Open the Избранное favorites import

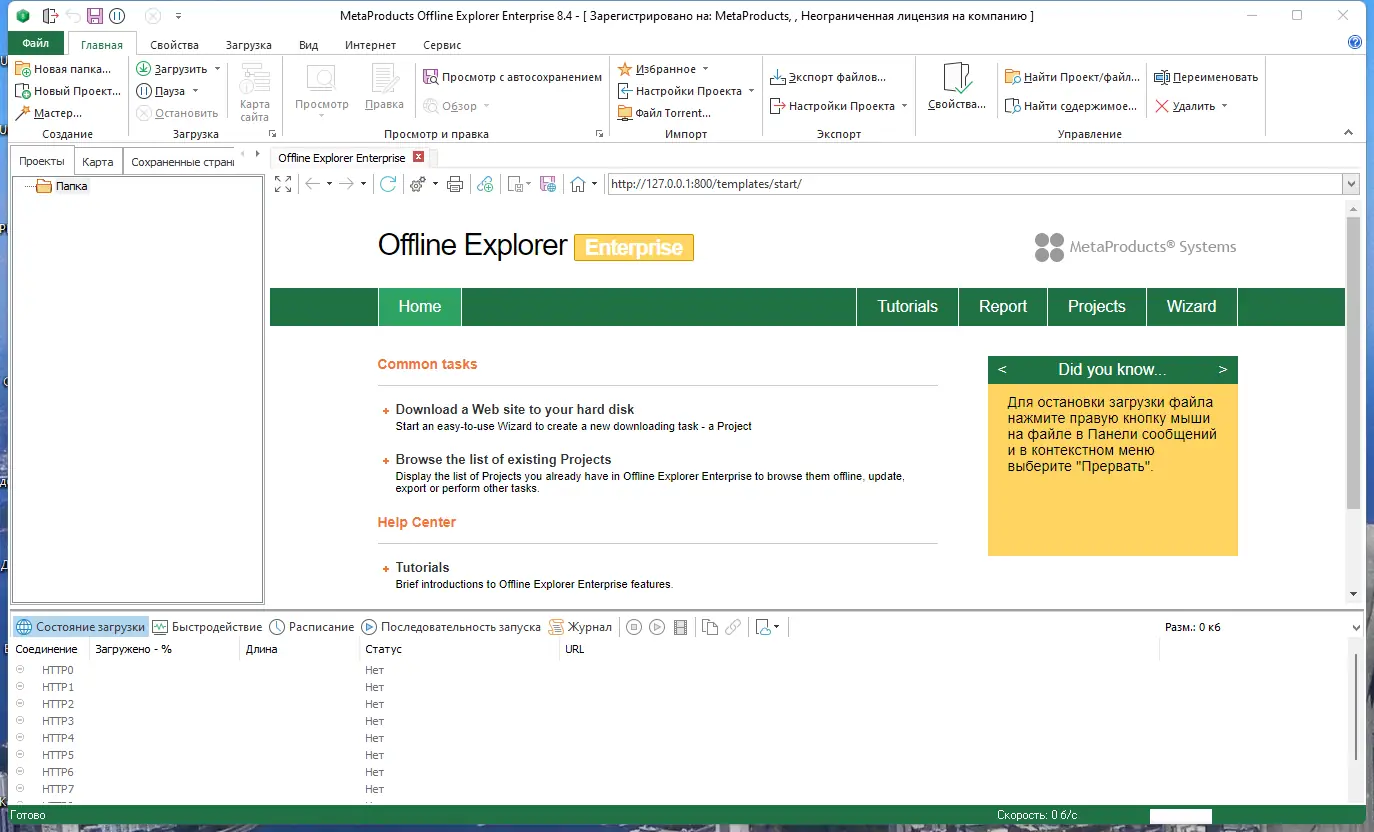tap(656, 69)
